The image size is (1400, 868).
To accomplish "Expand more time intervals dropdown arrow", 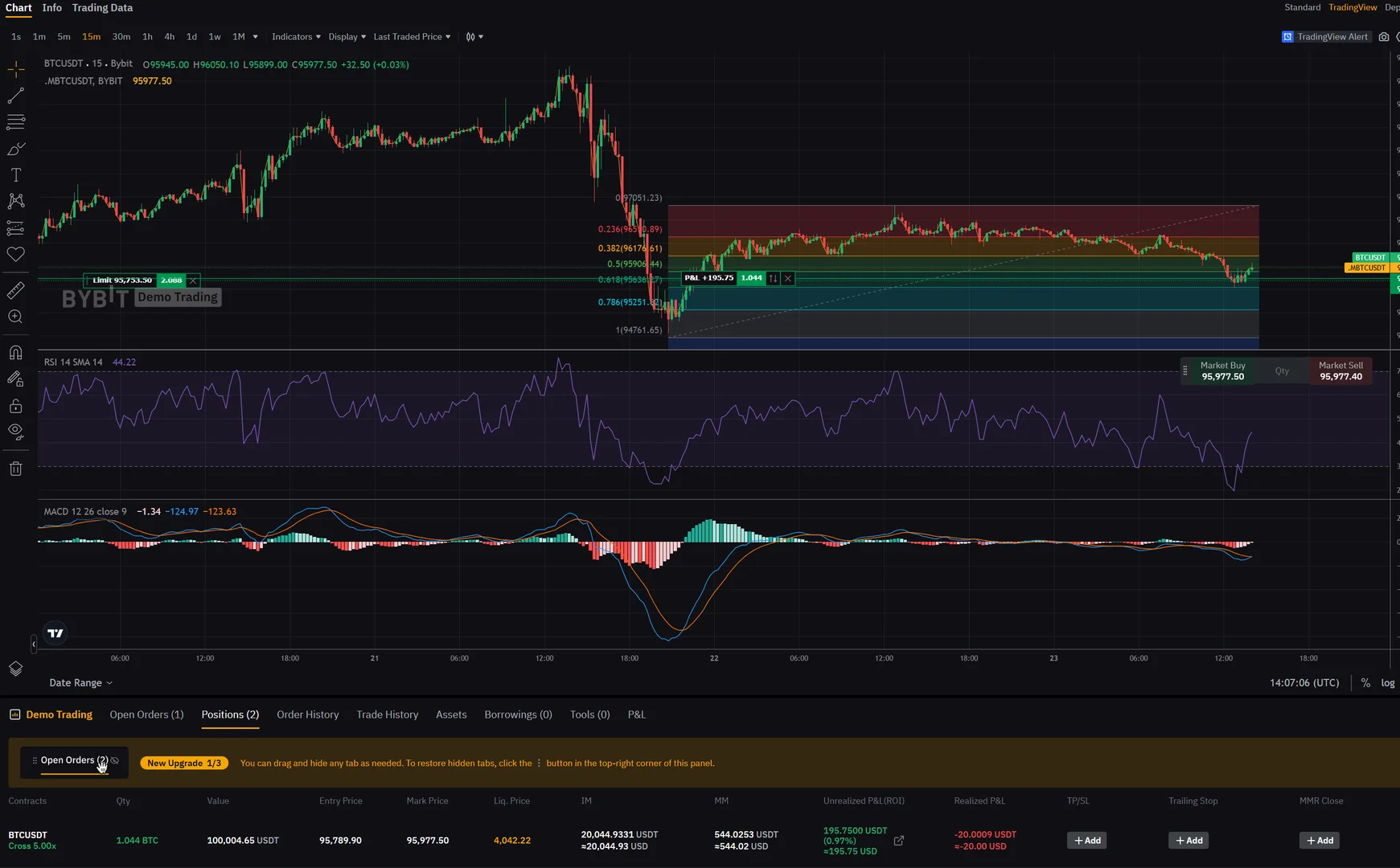I will click(x=256, y=37).
